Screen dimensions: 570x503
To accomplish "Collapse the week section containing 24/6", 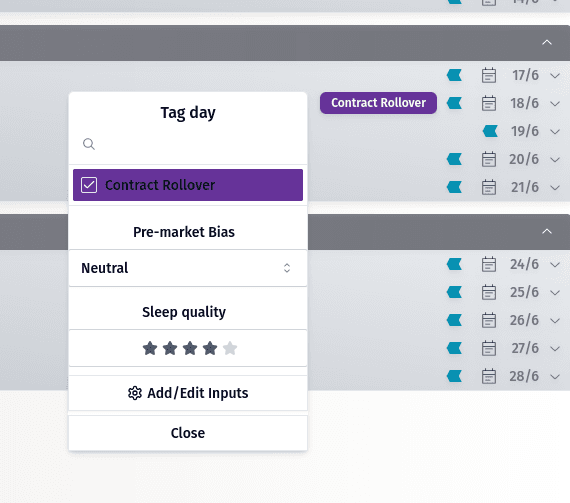I will 547,232.
